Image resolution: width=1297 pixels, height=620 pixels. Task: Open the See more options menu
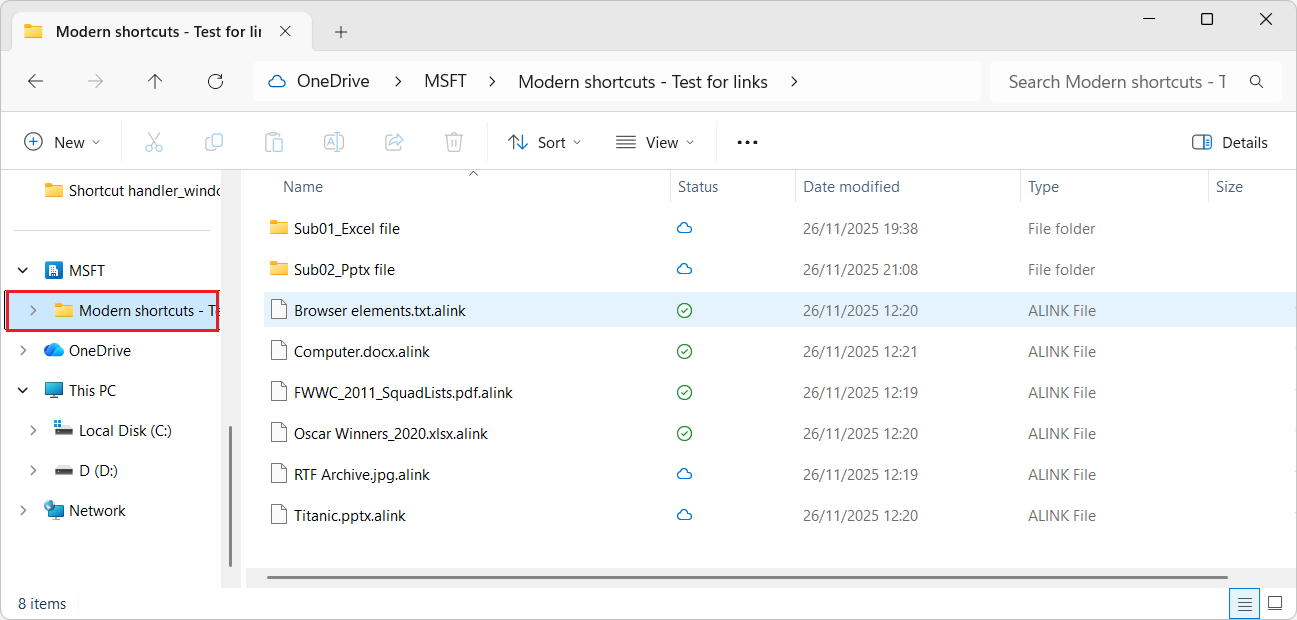click(x=747, y=142)
